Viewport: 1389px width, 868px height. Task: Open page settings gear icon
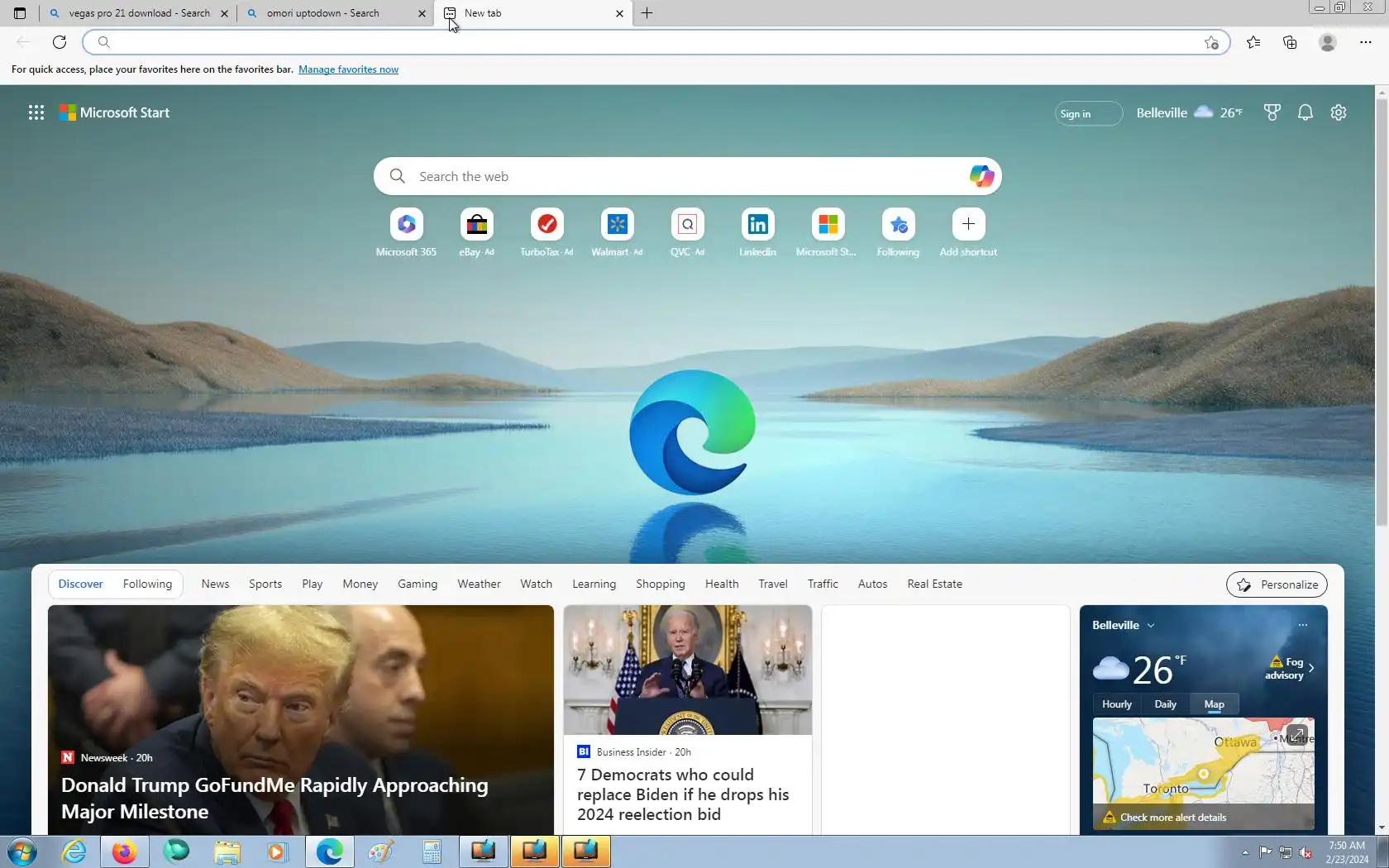1339,112
